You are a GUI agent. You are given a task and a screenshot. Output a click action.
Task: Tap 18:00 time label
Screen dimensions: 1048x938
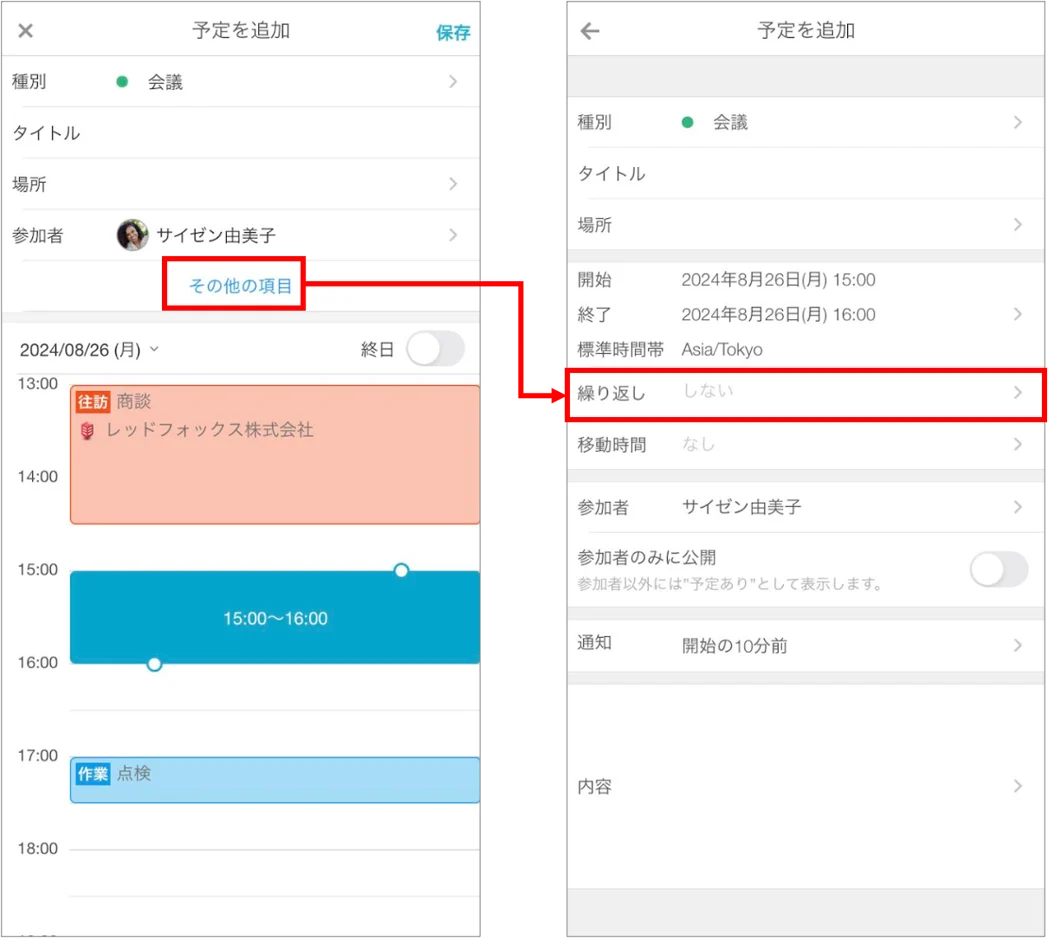[38, 848]
